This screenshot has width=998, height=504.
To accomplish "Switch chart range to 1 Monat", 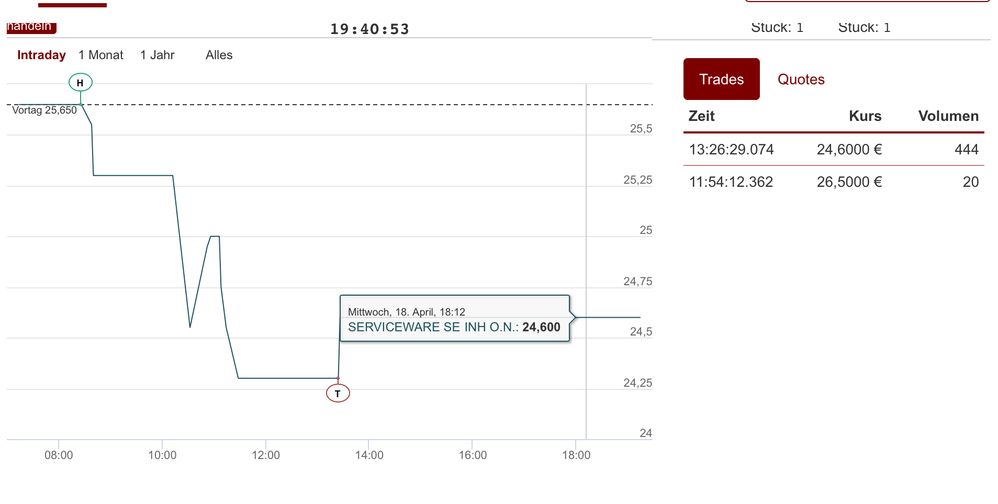I will pyautogui.click(x=101, y=55).
